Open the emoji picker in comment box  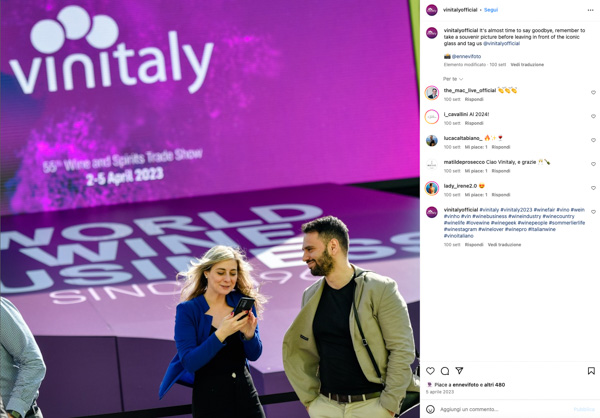click(430, 409)
